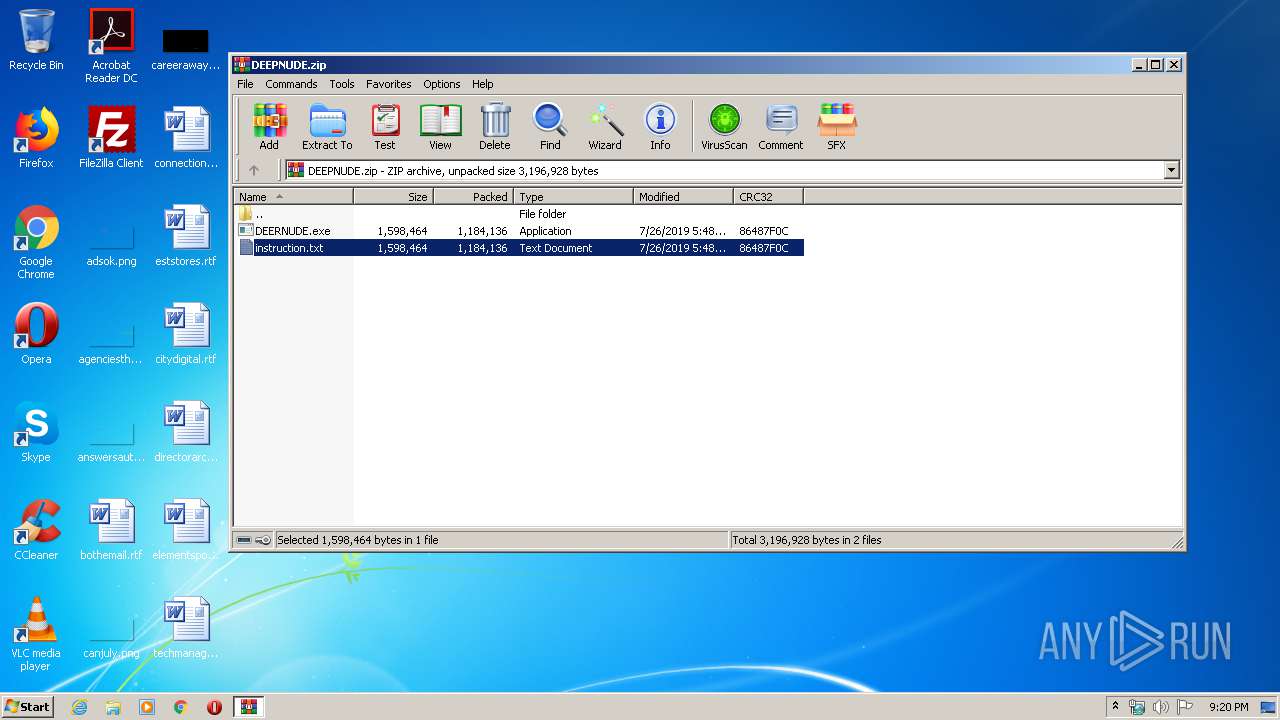Open the Favorites menu
Viewport: 1280px width, 720px height.
(389, 84)
